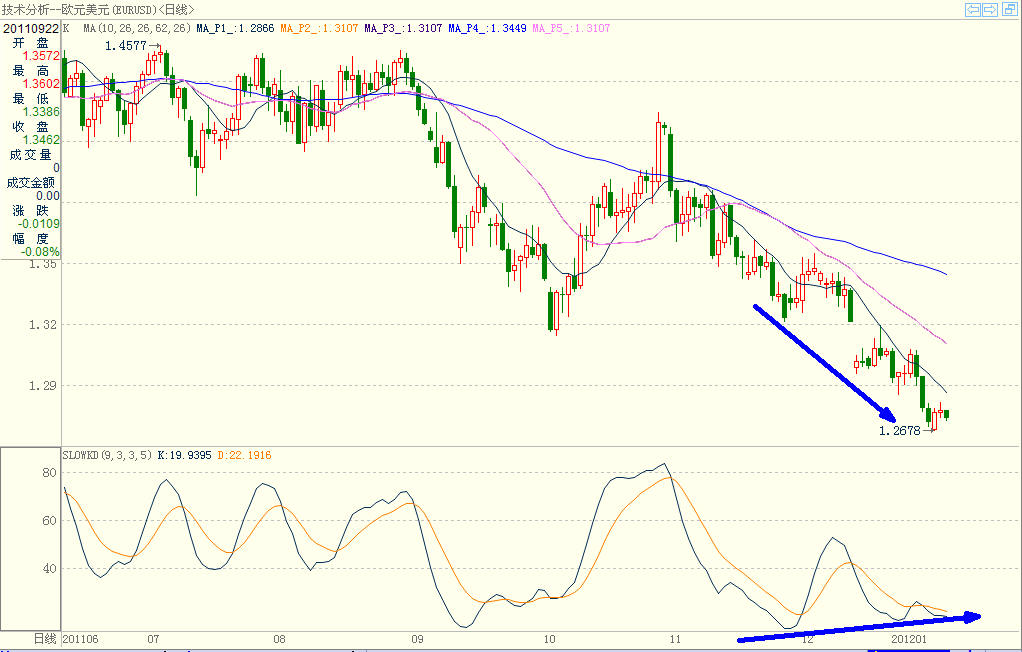The image size is (1022, 652).
Task: Click the 40 level on the SLOWKD axis
Action: 49,569
